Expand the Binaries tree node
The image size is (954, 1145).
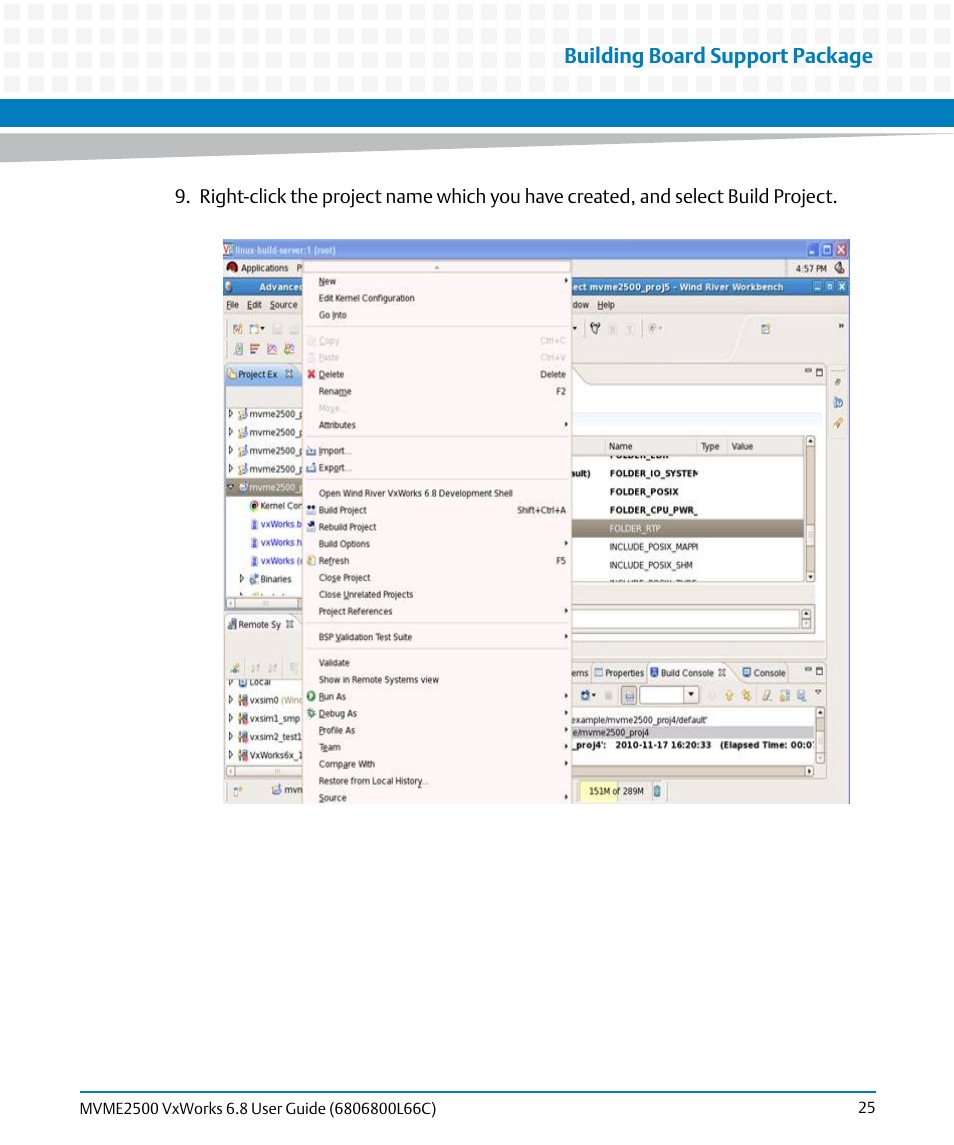(x=242, y=578)
